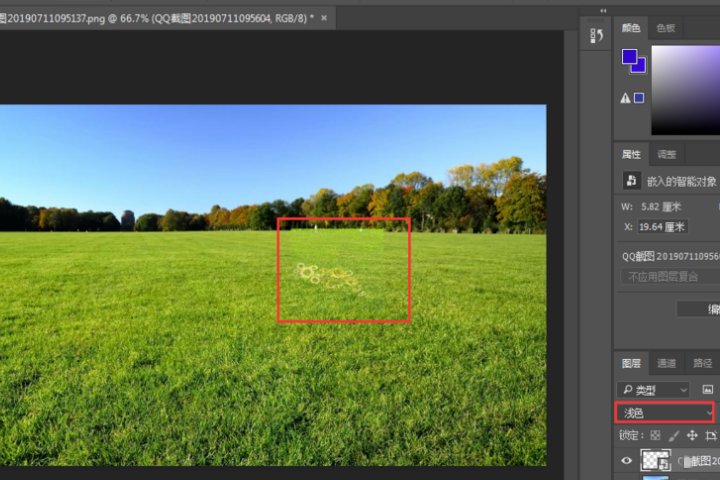
Task: Switch to the 颜色 tab
Action: [630, 28]
